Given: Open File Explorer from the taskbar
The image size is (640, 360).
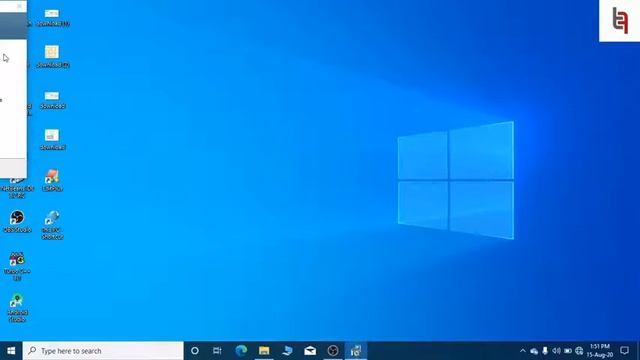Looking at the screenshot, I should pos(264,351).
